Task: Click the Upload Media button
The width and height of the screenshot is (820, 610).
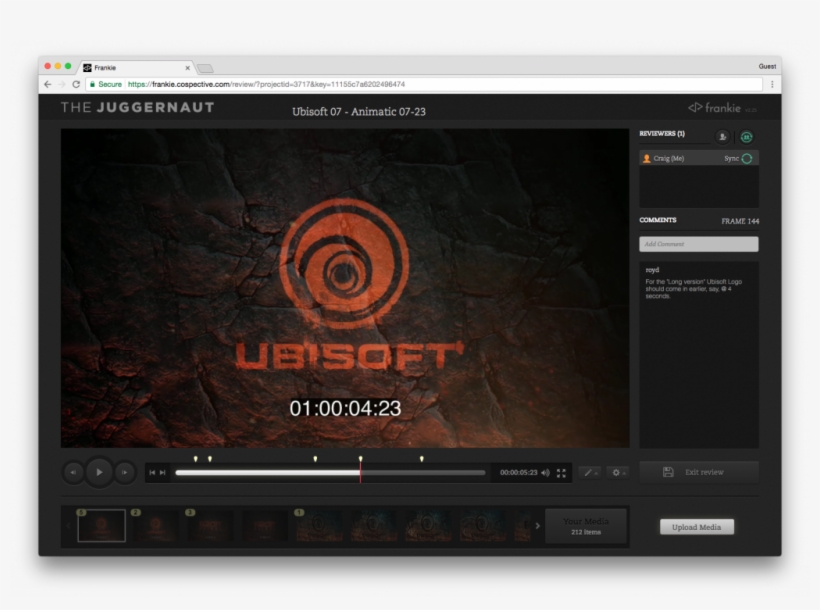Action: coord(696,527)
